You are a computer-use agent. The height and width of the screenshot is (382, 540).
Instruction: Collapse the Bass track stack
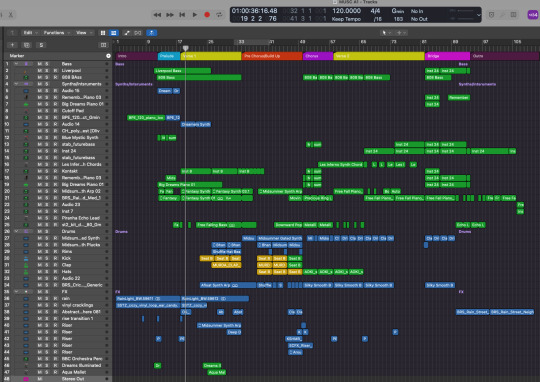point(16,64)
